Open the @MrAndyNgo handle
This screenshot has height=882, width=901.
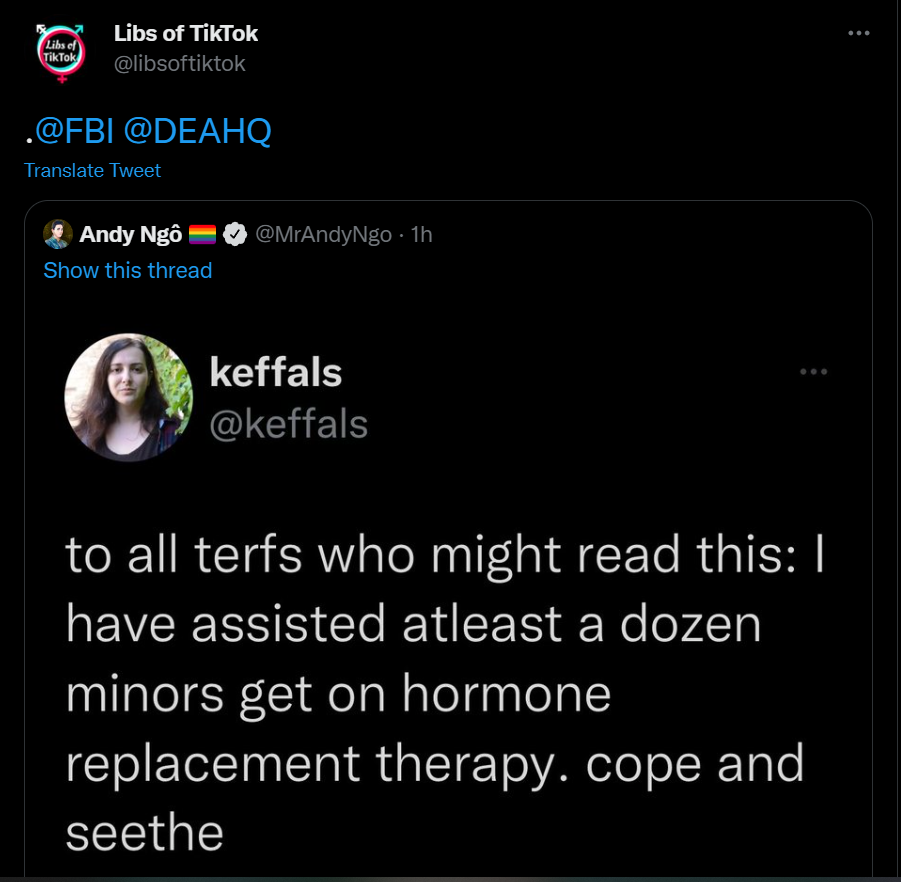pos(323,234)
